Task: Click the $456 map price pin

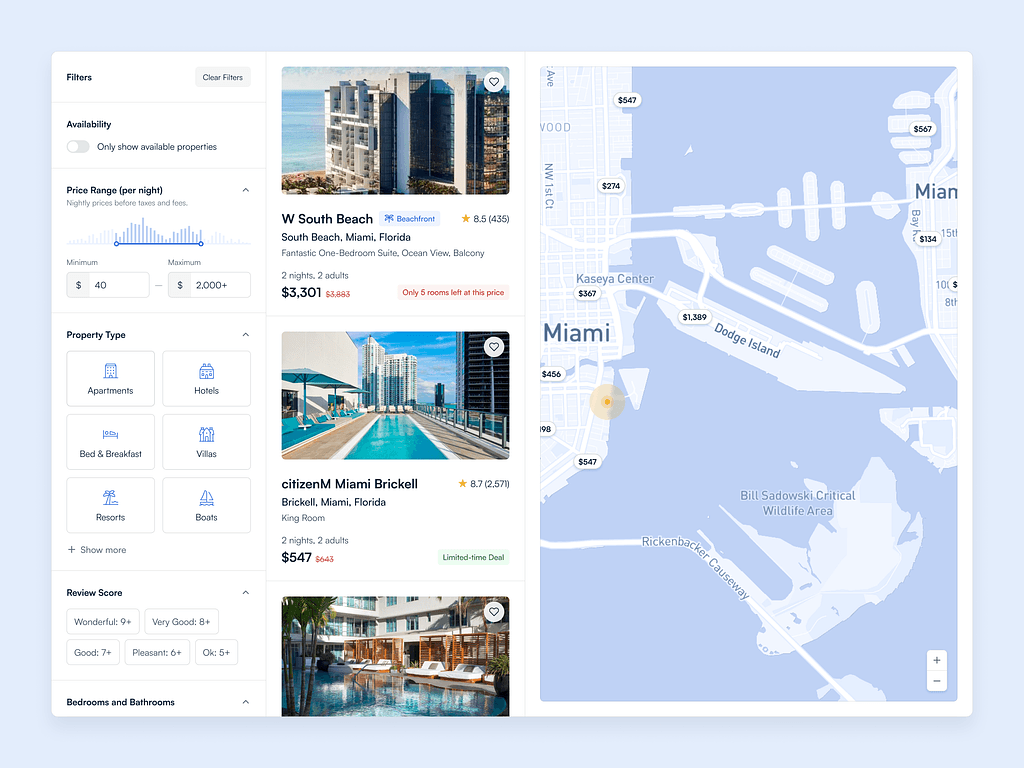Action: [551, 374]
